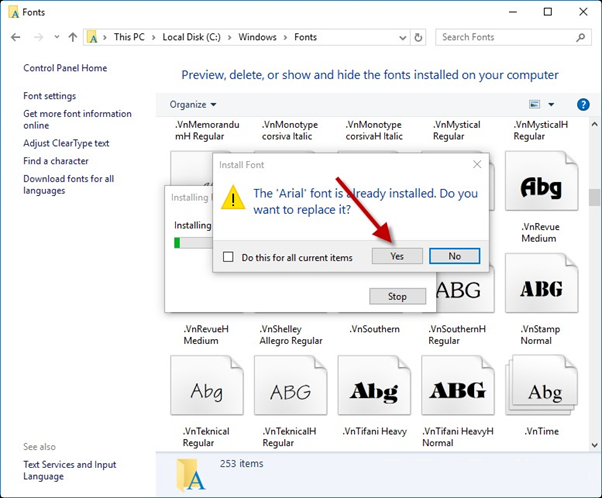
Task: Open recent locations dropdown arrow
Action: [57, 37]
